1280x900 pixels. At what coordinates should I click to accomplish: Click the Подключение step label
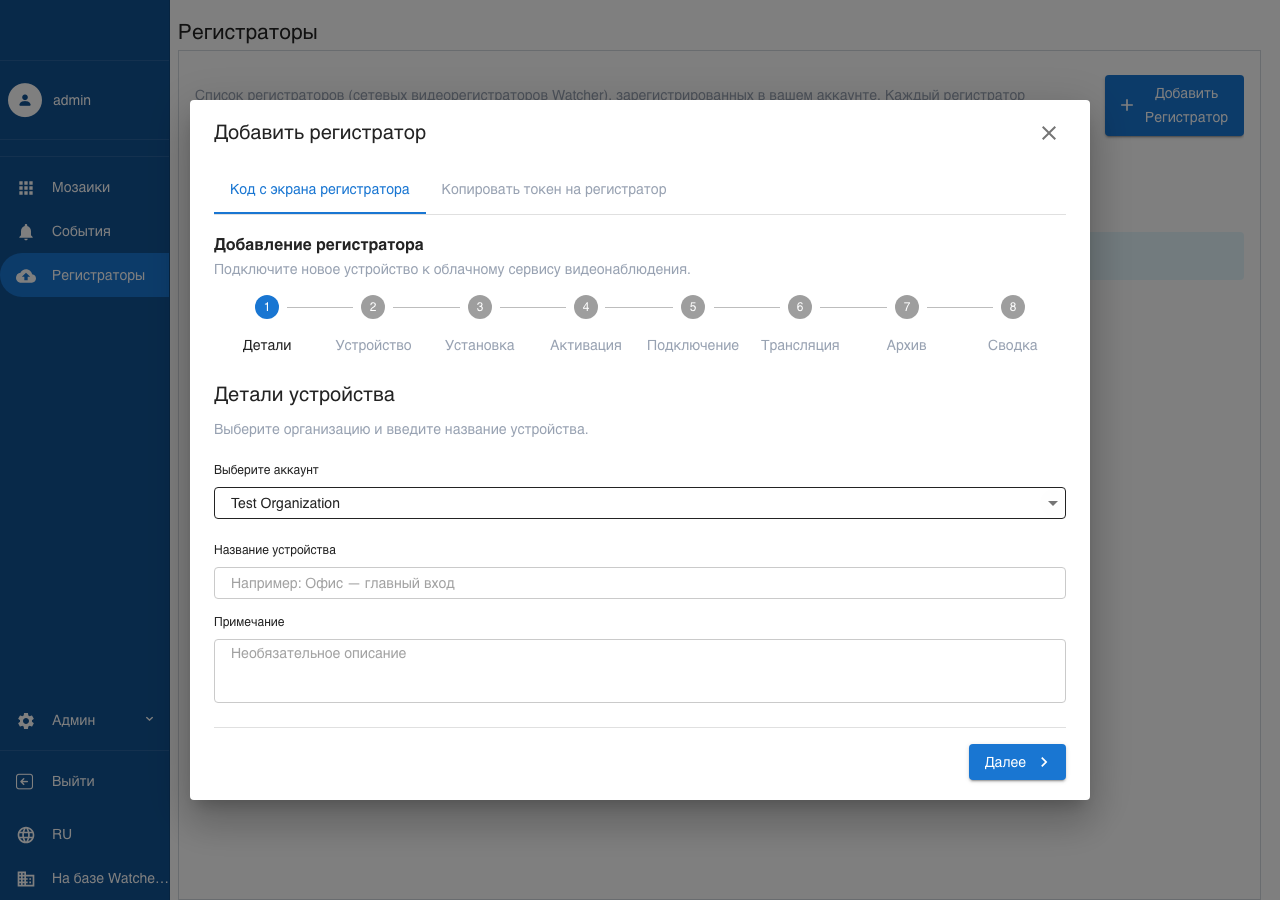tap(693, 345)
